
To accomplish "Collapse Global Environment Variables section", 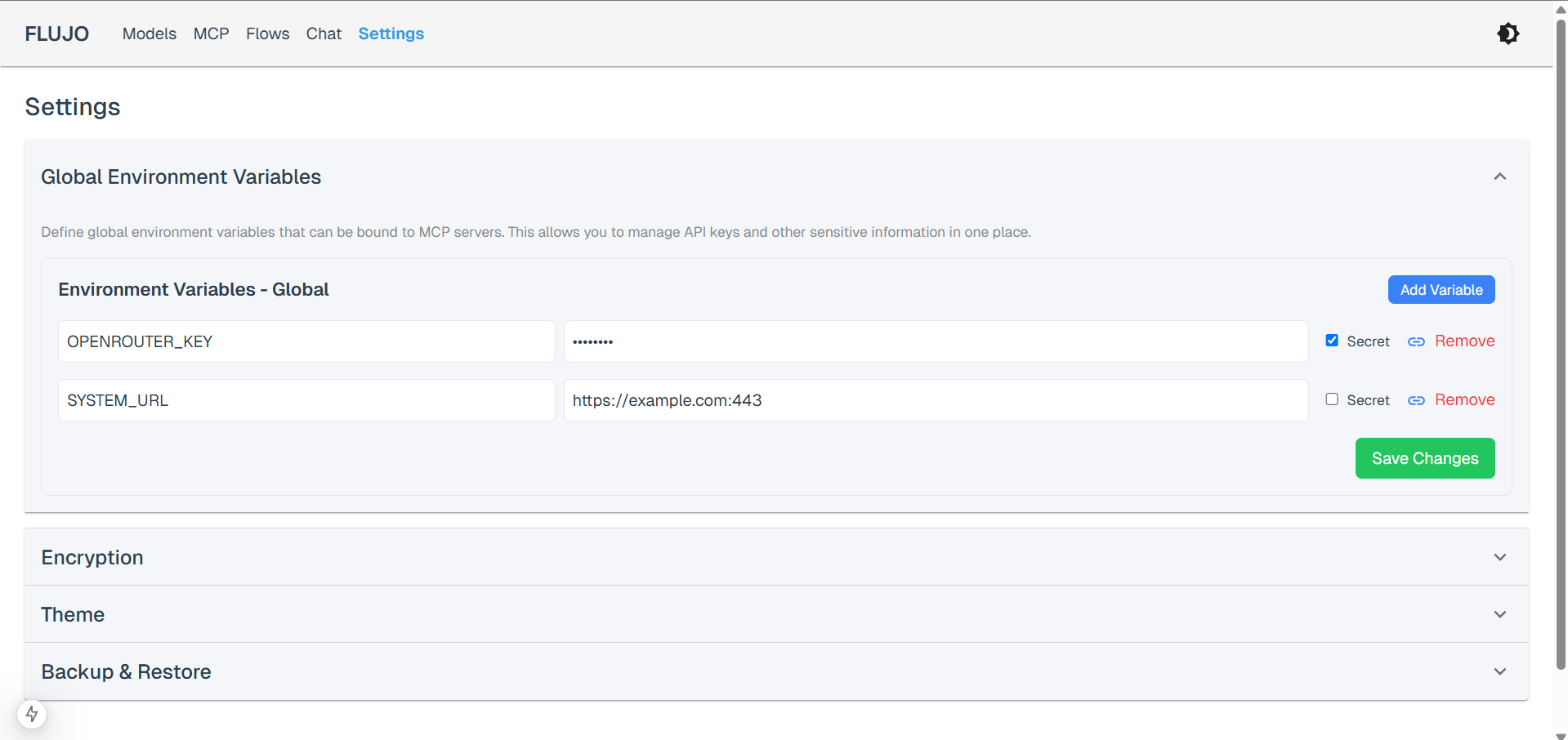I will [x=1499, y=176].
